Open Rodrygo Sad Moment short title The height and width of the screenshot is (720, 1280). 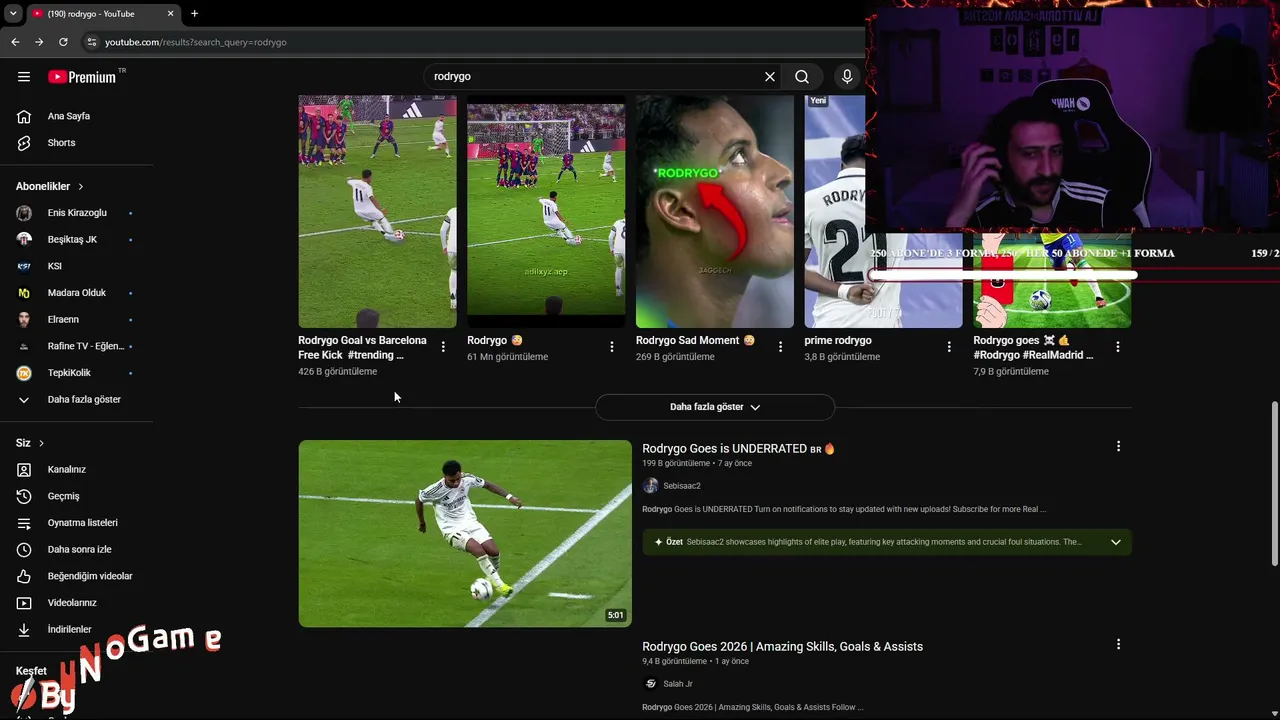[x=695, y=341]
